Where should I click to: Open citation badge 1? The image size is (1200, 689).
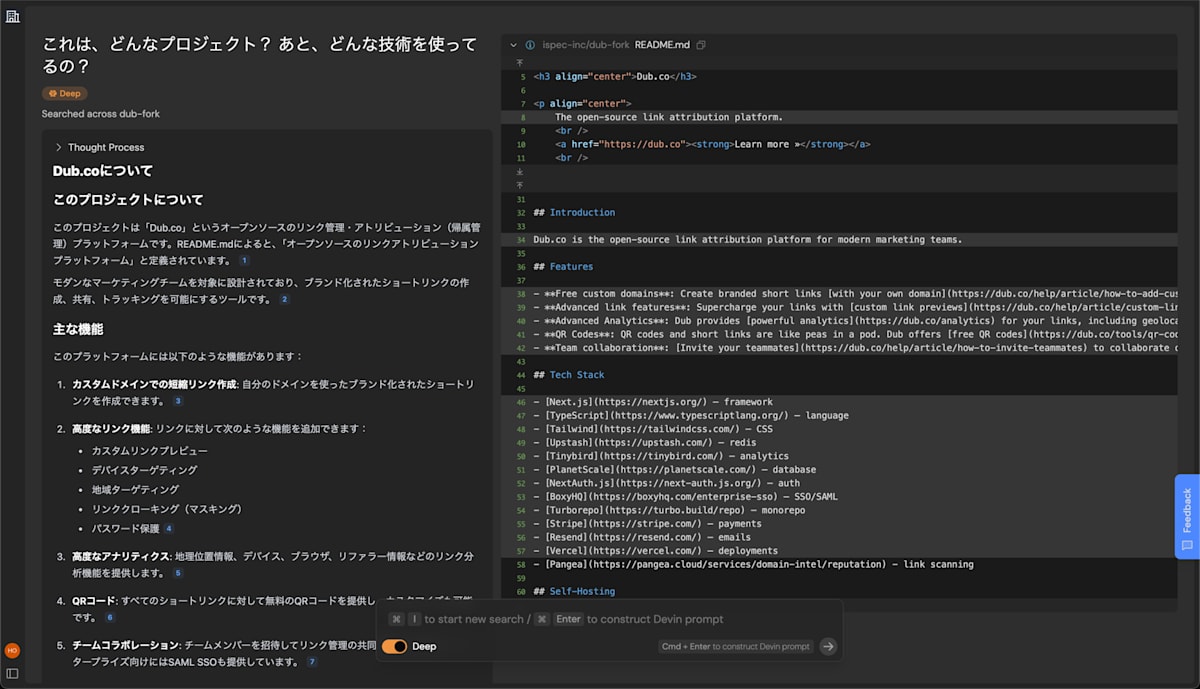pyautogui.click(x=244, y=260)
